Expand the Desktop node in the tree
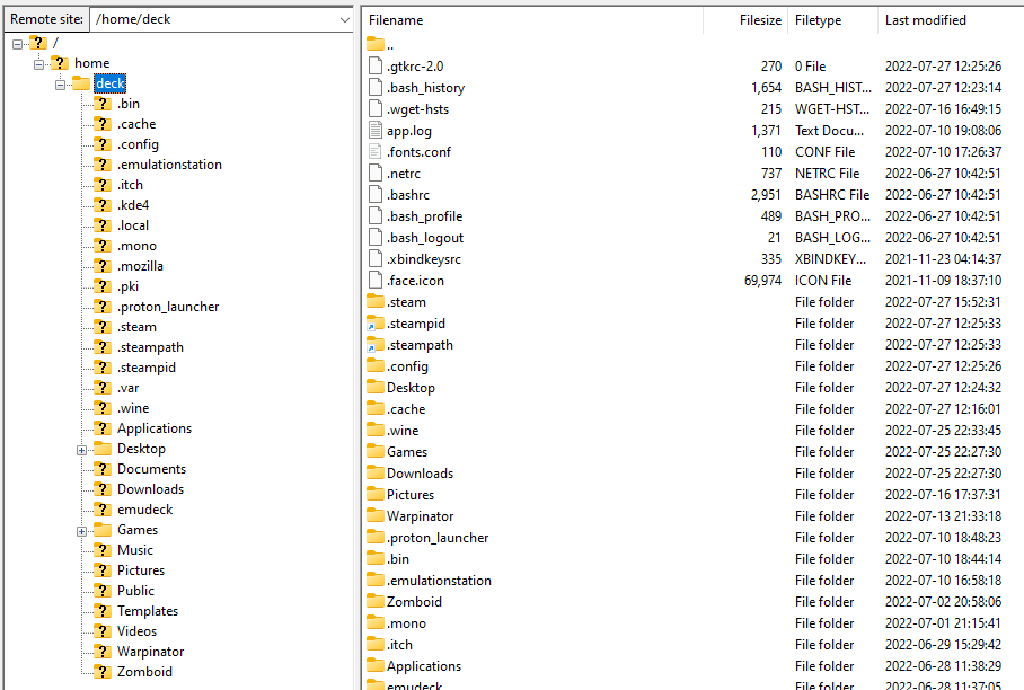 click(x=82, y=448)
